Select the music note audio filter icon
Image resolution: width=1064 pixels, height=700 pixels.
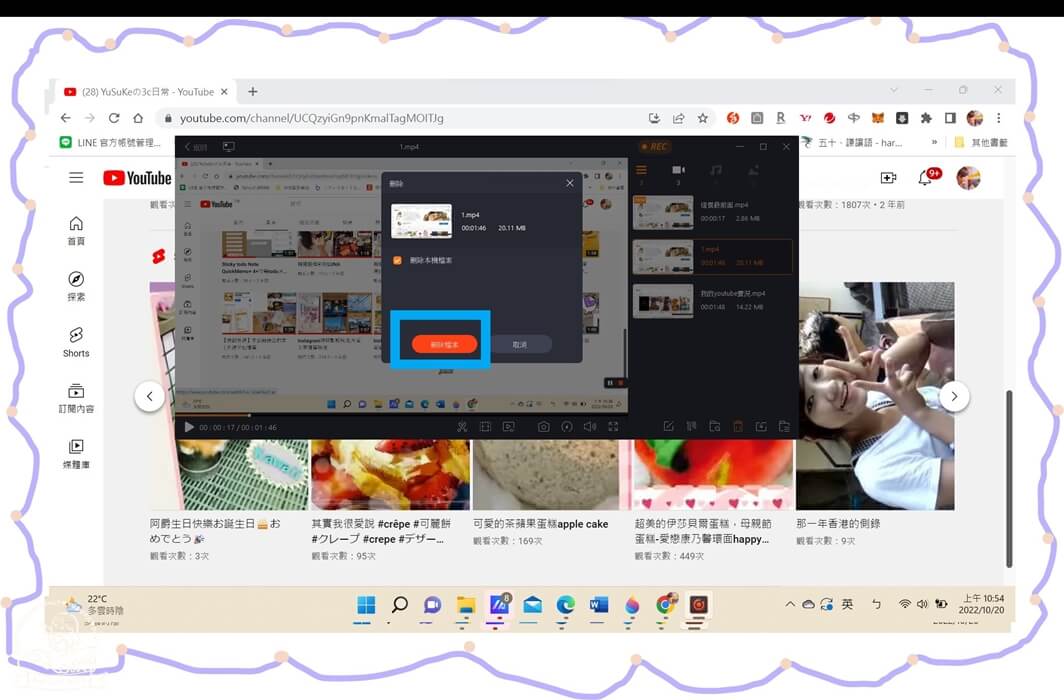tap(715, 170)
